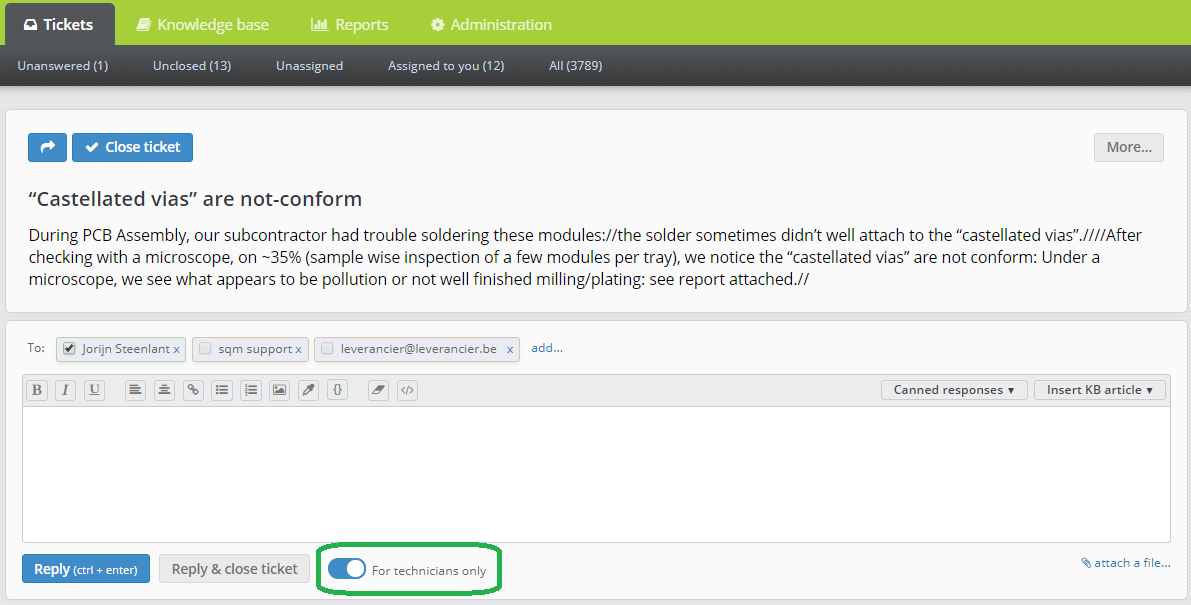Open the More... options menu
The height and width of the screenshot is (605, 1191).
1129,147
